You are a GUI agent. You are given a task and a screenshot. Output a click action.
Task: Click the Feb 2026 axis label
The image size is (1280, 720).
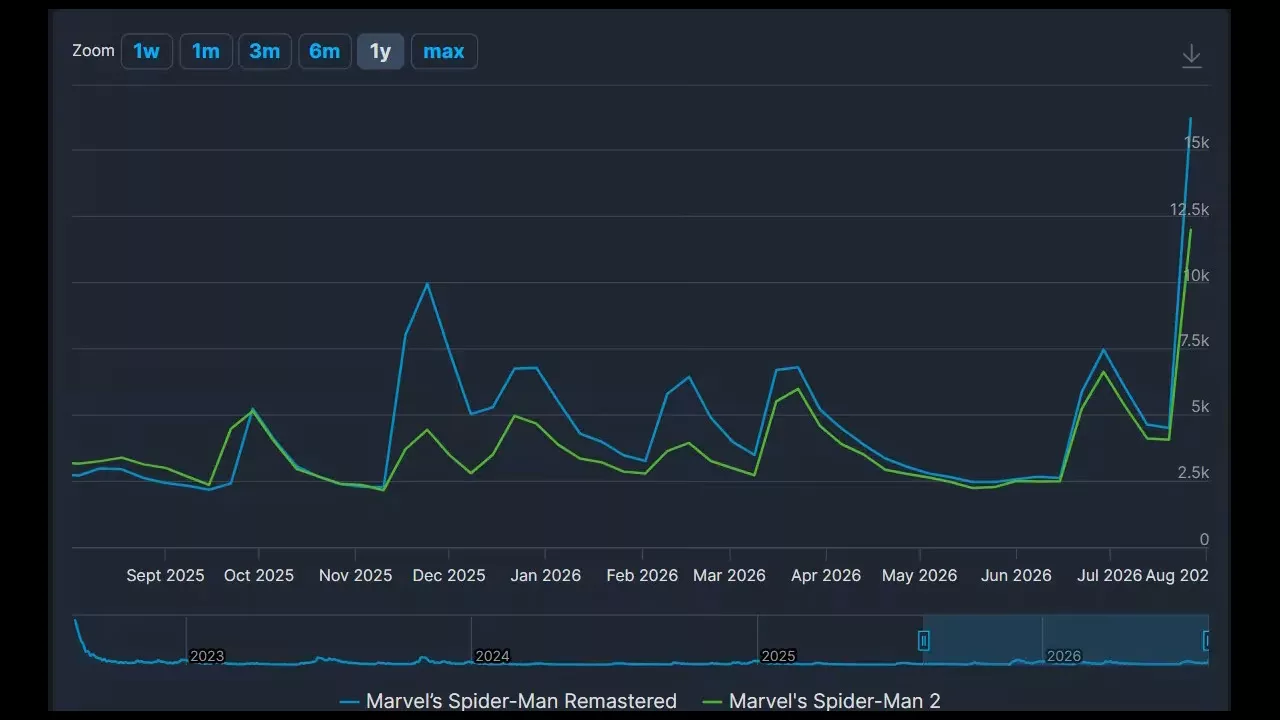pyautogui.click(x=642, y=575)
